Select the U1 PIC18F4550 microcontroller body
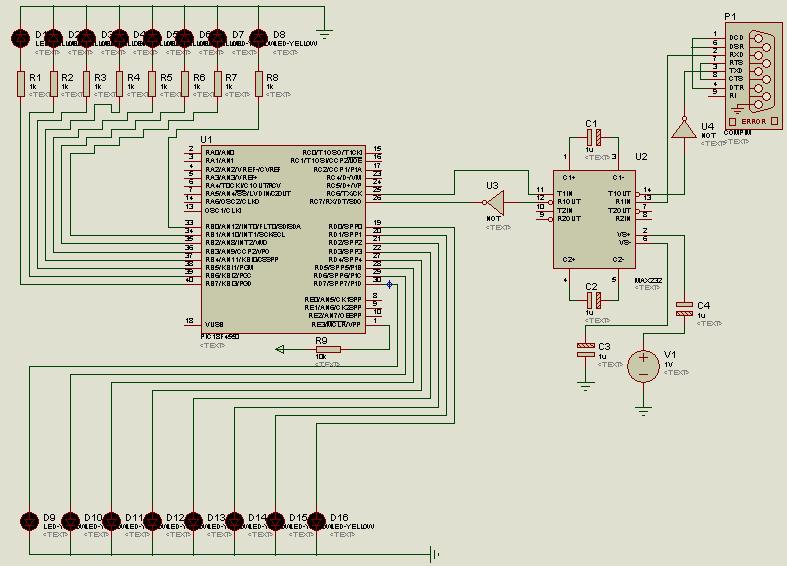 click(284, 239)
